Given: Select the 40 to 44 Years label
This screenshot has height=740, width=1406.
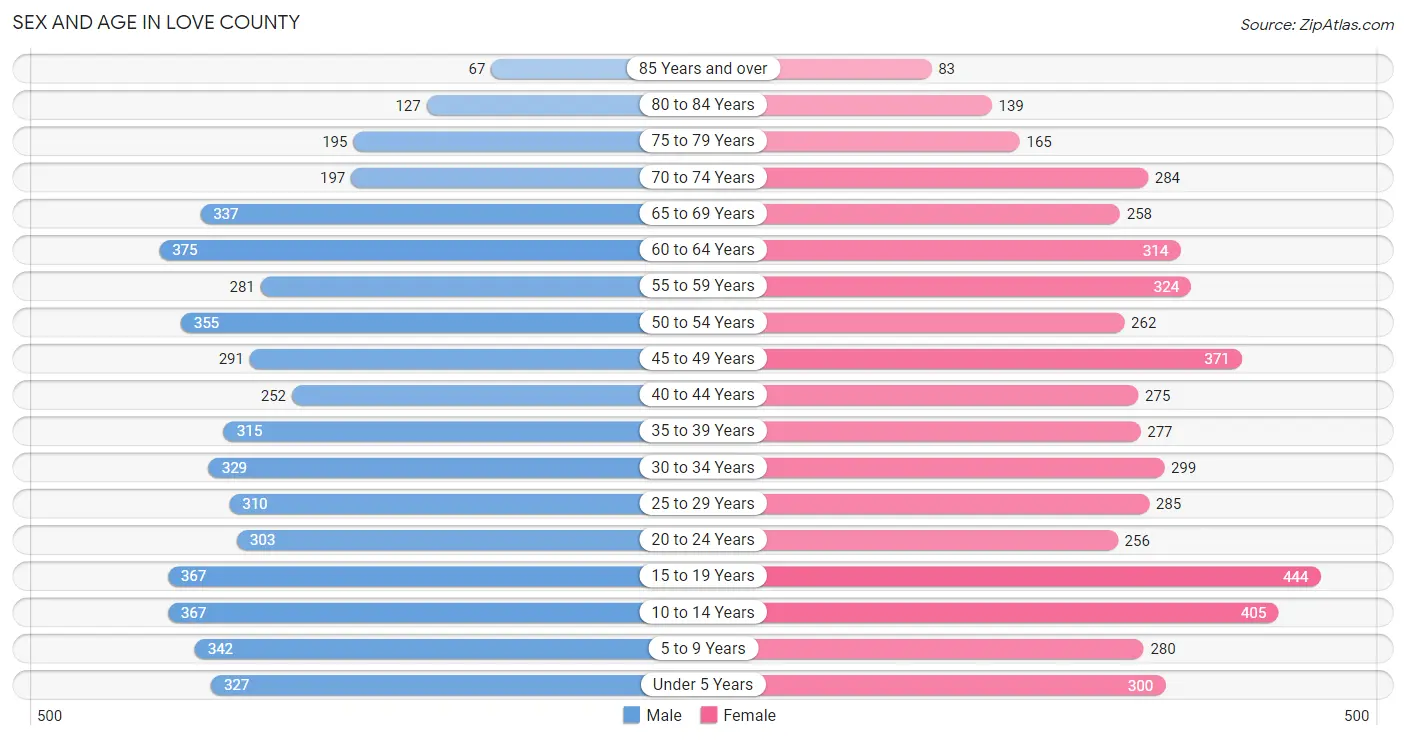Looking at the screenshot, I should coord(703,395).
